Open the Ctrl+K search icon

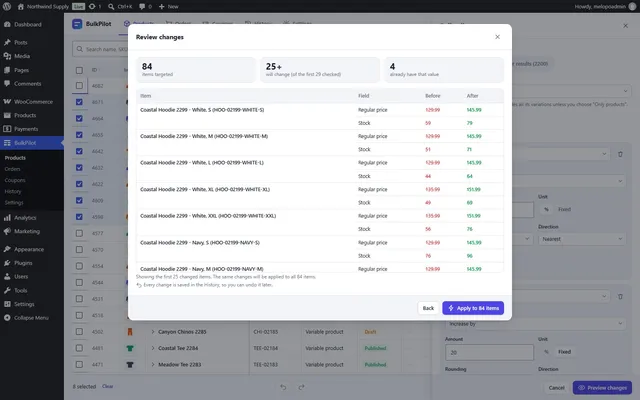(x=111, y=7)
